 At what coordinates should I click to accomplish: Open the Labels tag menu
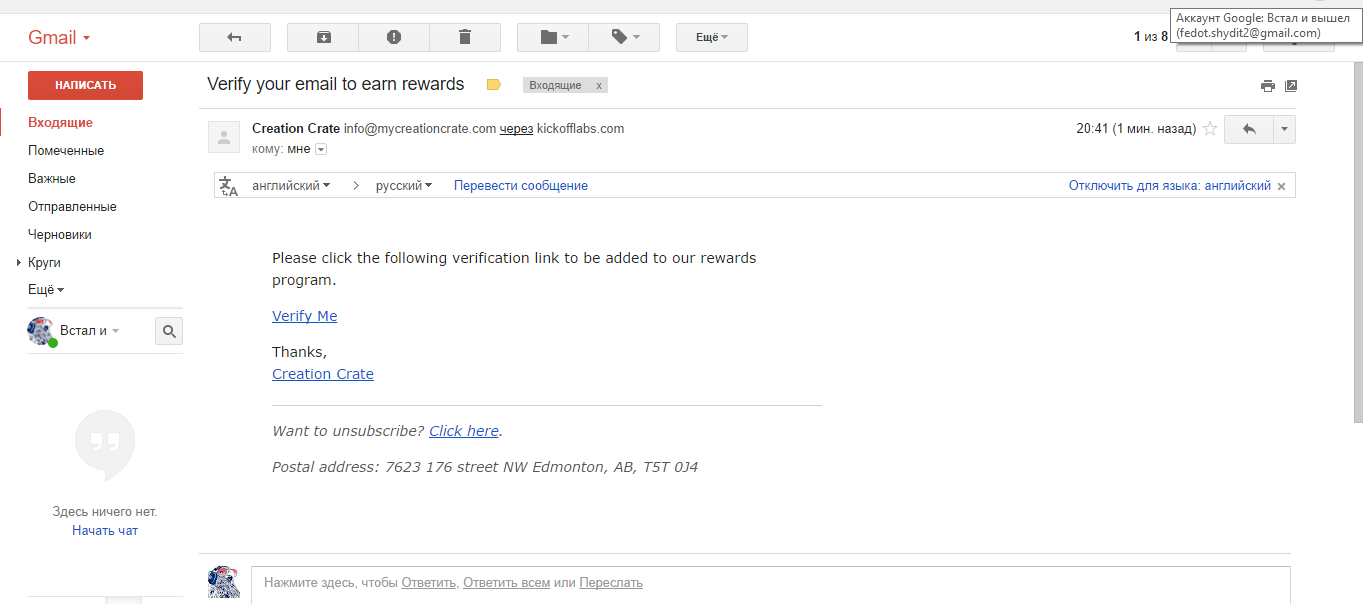point(624,37)
